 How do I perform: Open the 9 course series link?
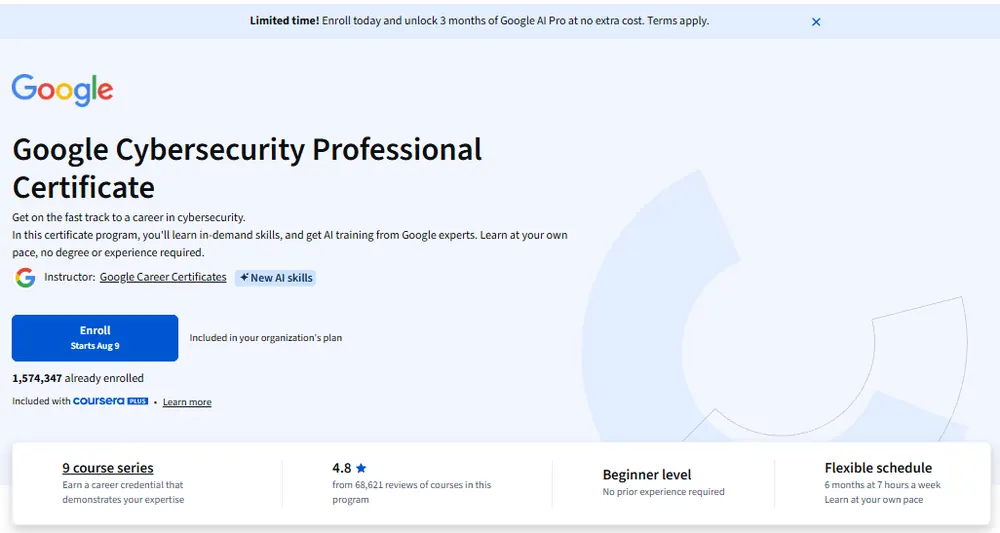[108, 468]
